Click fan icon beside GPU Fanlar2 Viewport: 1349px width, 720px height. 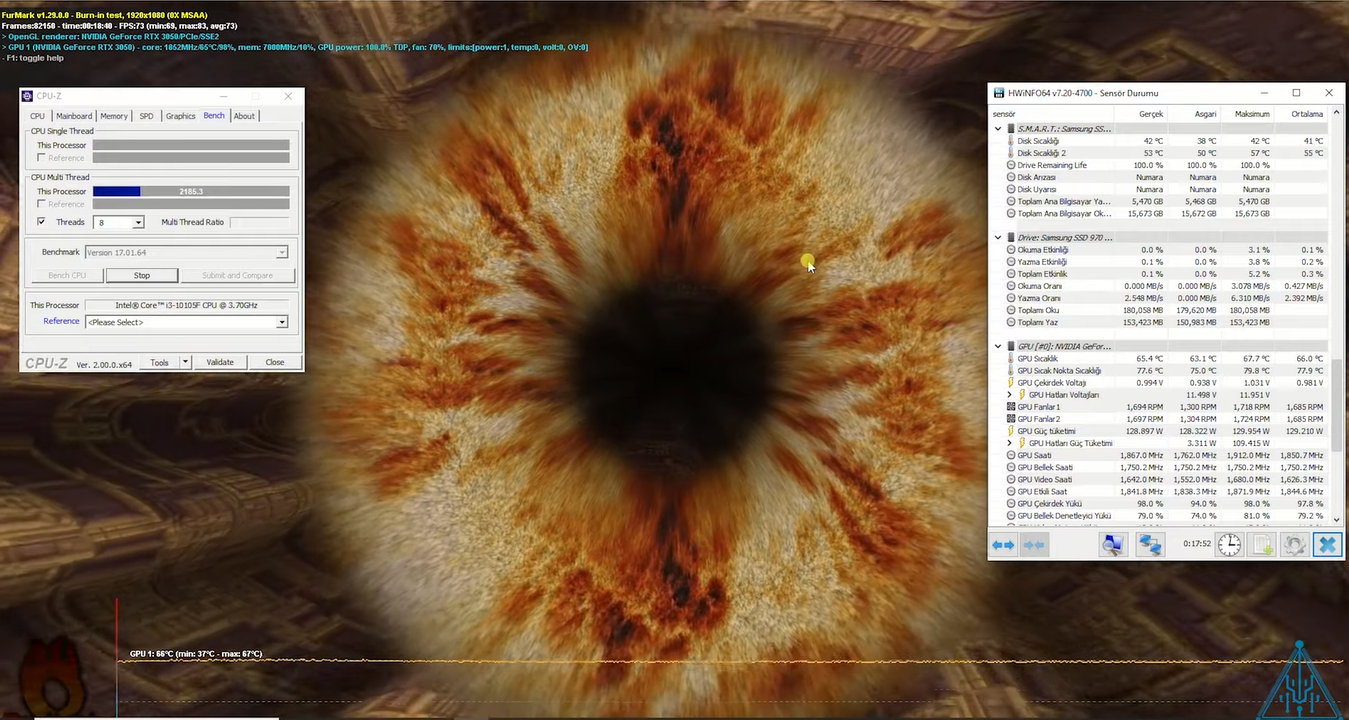pos(1011,419)
